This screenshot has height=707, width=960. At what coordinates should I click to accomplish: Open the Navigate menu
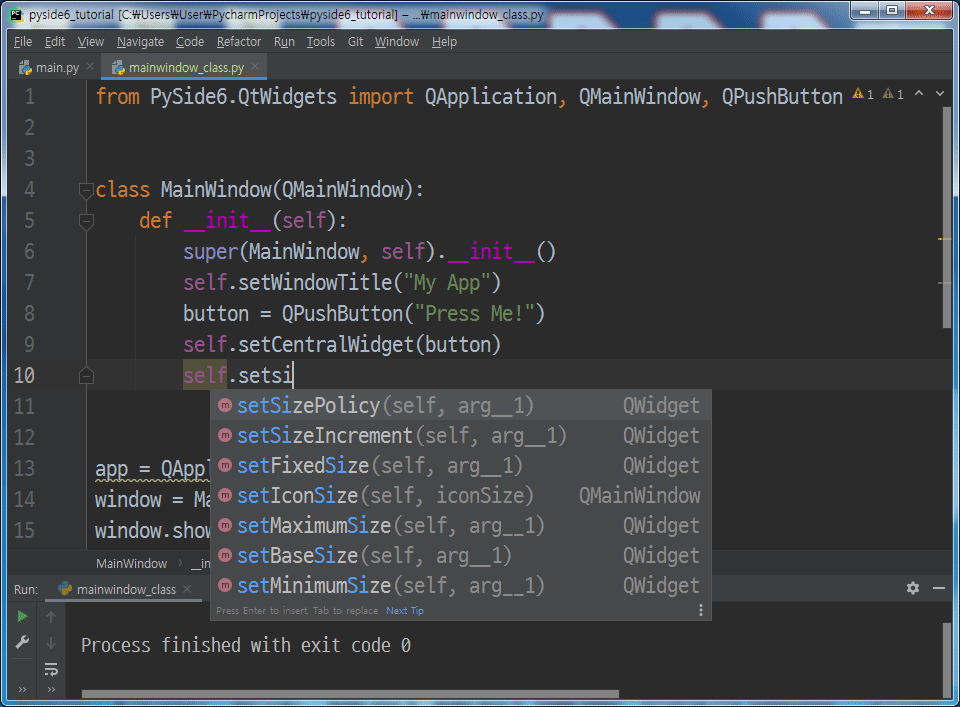tap(140, 42)
